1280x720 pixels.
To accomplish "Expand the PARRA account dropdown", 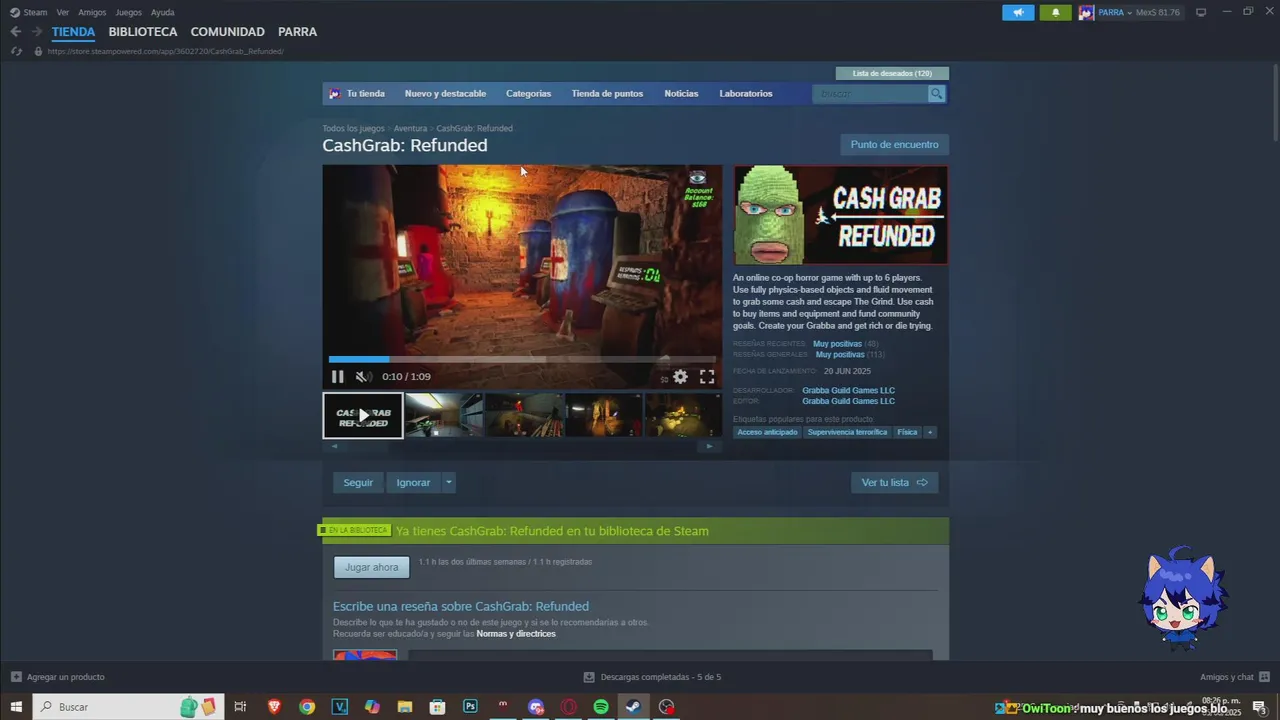I will (1130, 12).
